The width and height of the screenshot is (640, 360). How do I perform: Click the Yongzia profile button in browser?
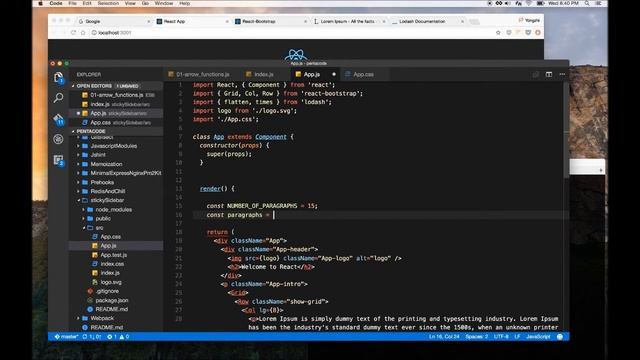click(529, 20)
